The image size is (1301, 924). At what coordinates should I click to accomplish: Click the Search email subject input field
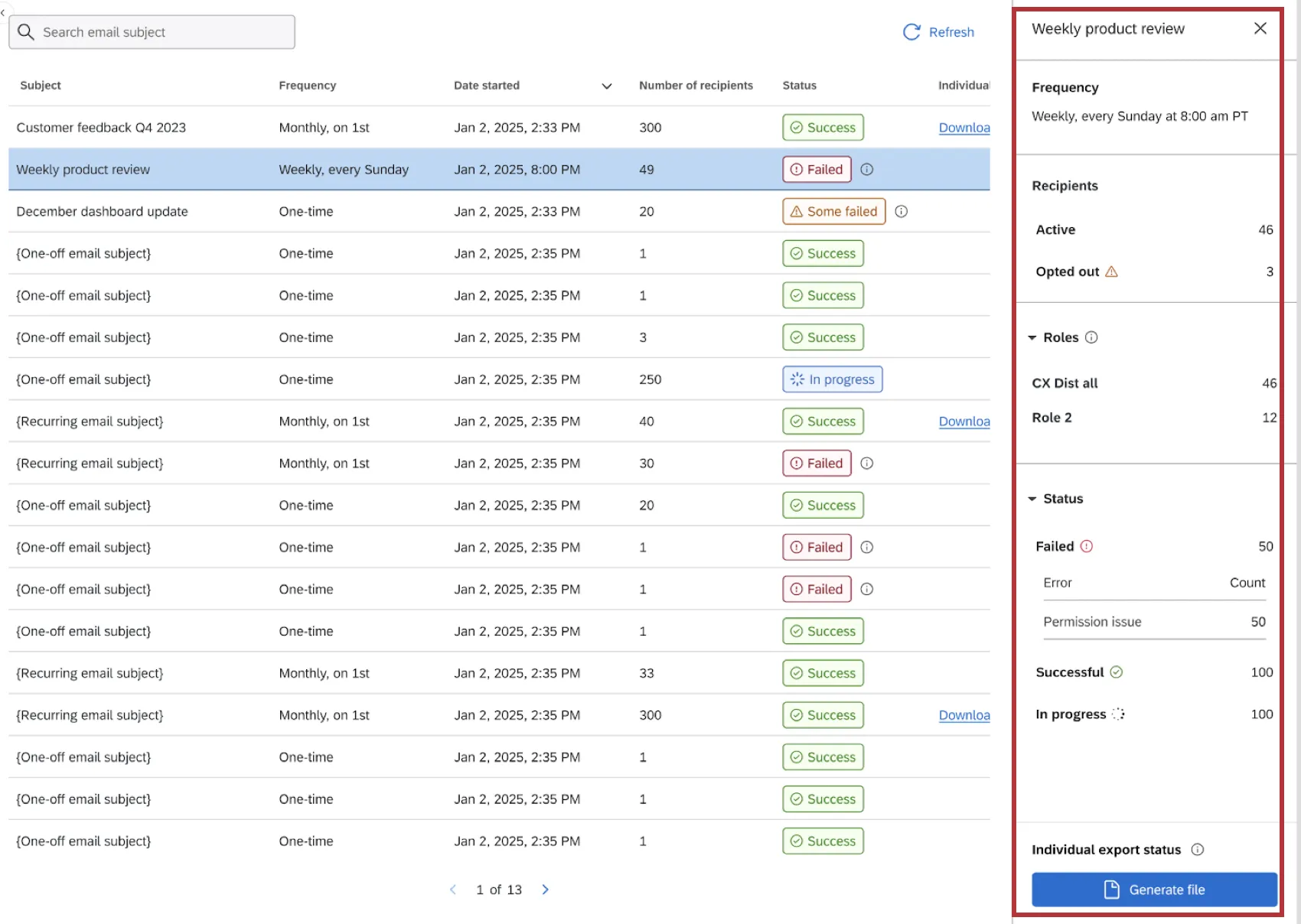(153, 32)
